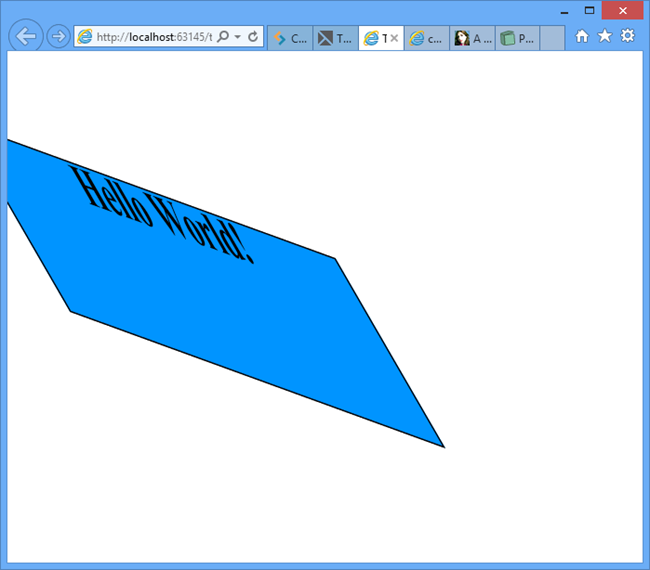The width and height of the screenshot is (650, 570).
Task: Close the currently active tab
Action: pyautogui.click(x=394, y=39)
